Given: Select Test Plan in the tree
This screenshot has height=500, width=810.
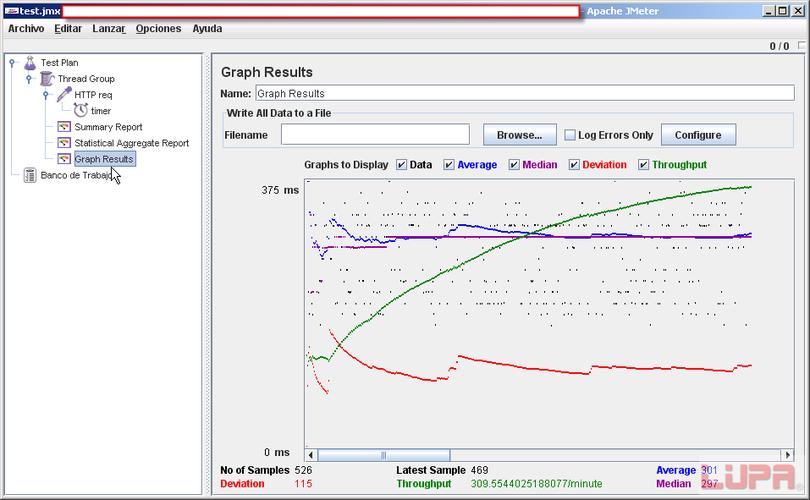Looking at the screenshot, I should point(60,63).
